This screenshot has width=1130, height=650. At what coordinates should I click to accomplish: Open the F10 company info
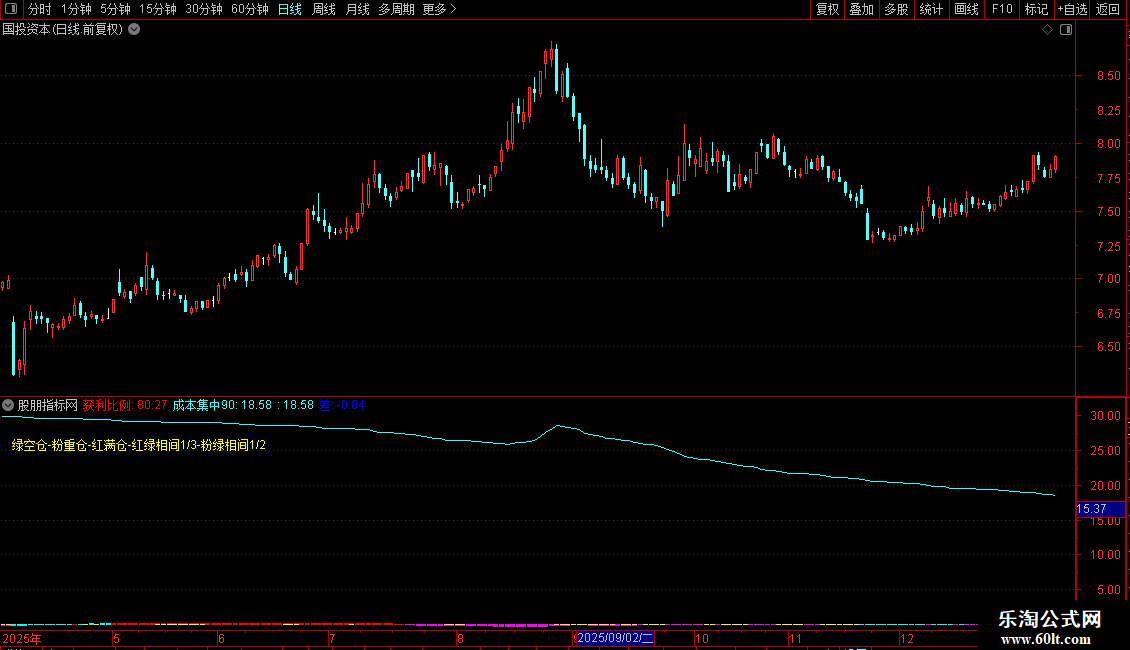1002,9
